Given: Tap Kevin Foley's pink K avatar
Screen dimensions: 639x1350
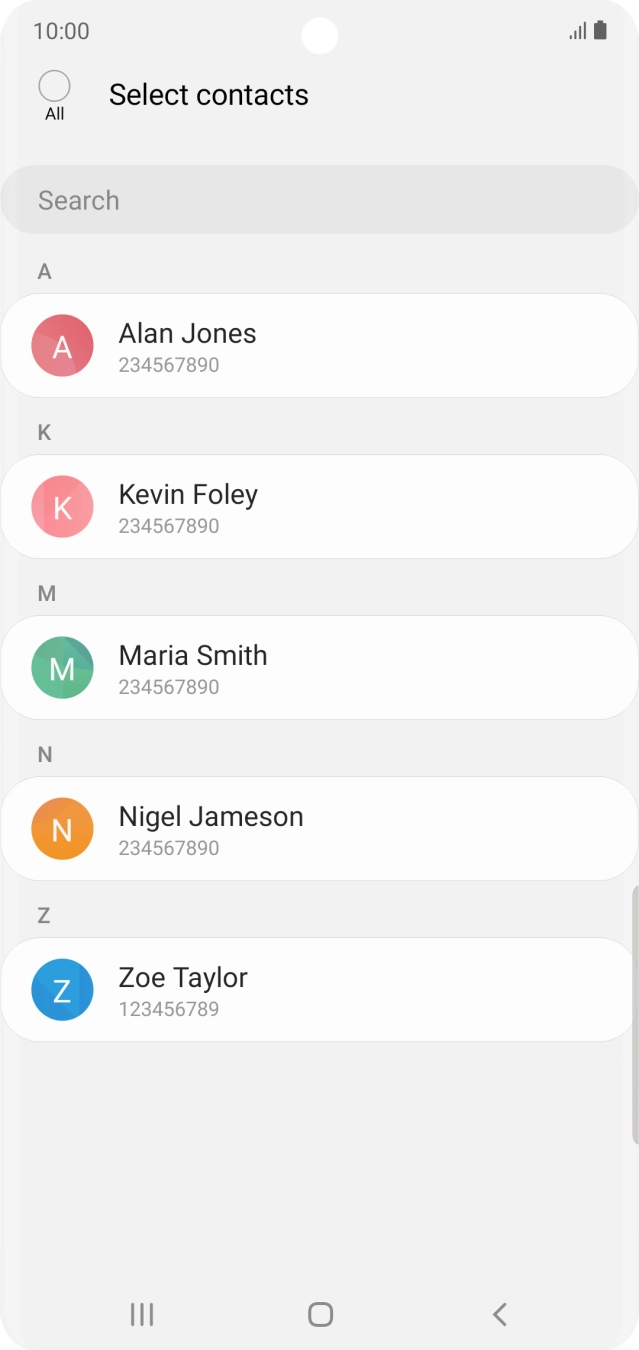Looking at the screenshot, I should pyautogui.click(x=62, y=507).
